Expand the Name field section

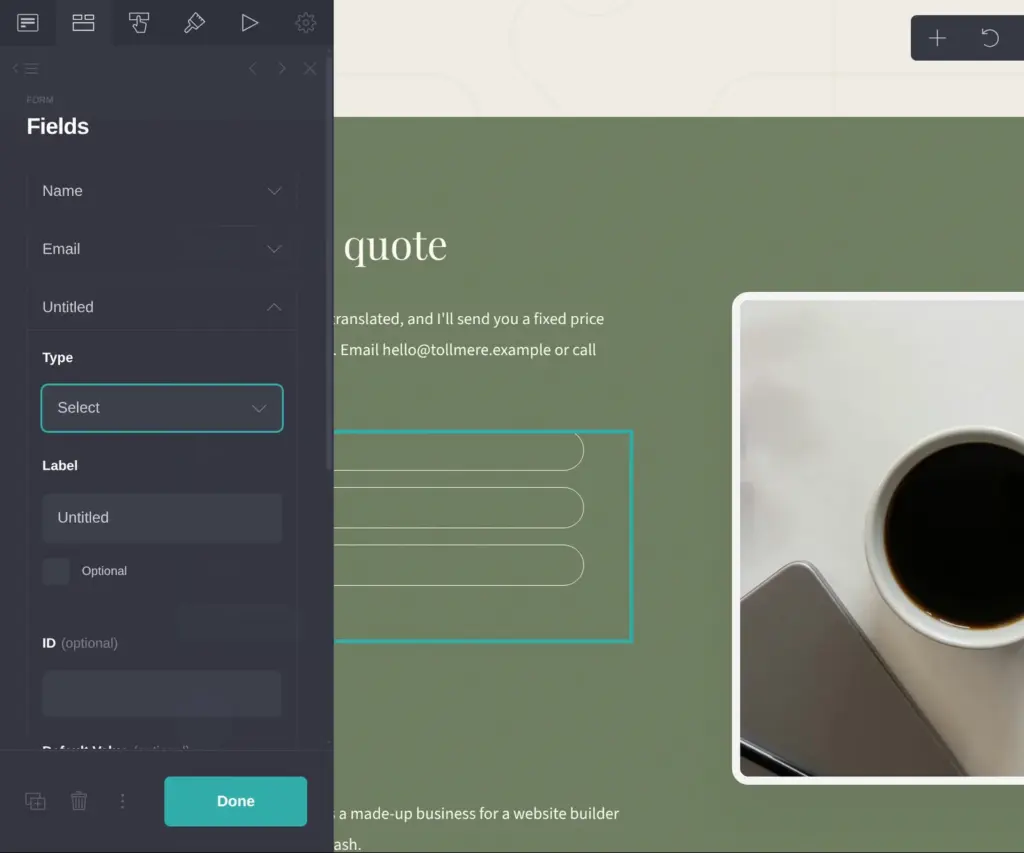(162, 191)
